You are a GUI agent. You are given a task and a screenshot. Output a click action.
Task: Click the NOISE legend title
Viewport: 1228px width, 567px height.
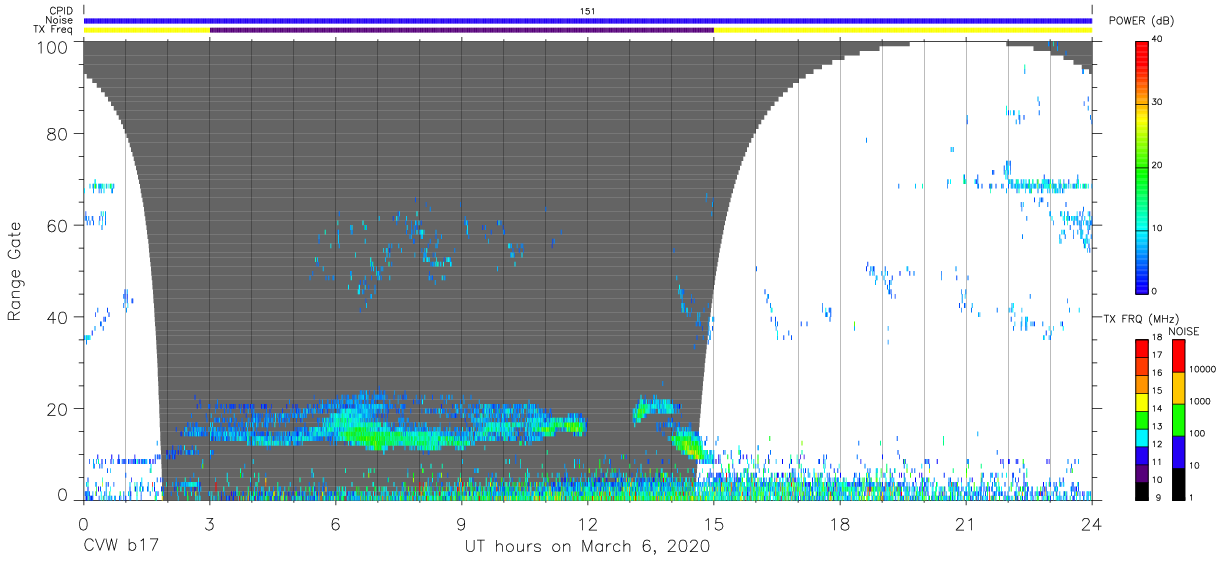click(1185, 332)
